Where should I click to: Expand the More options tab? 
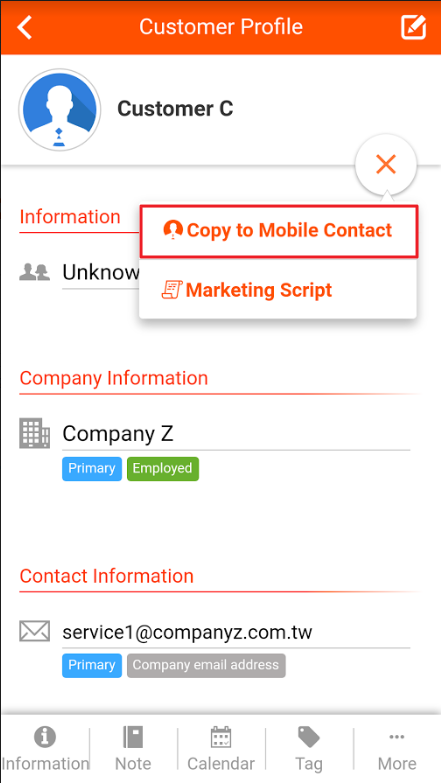tap(397, 749)
